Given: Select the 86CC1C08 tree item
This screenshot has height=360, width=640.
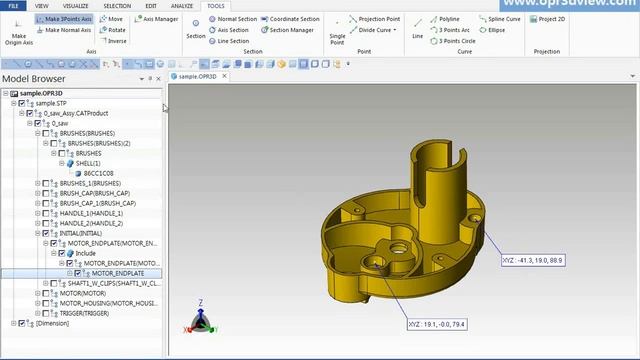Looking at the screenshot, I should [98, 173].
